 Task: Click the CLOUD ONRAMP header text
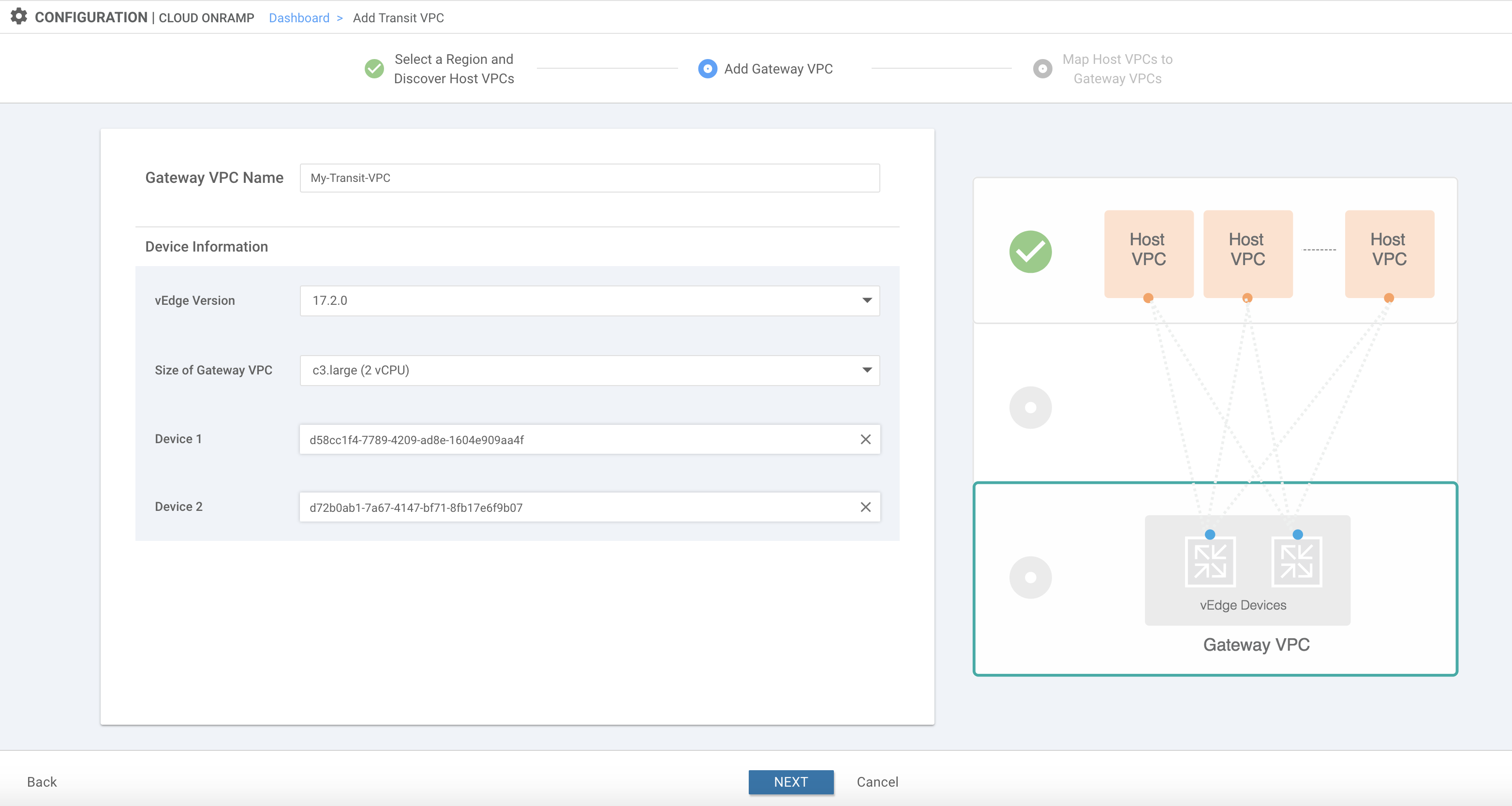coord(207,17)
